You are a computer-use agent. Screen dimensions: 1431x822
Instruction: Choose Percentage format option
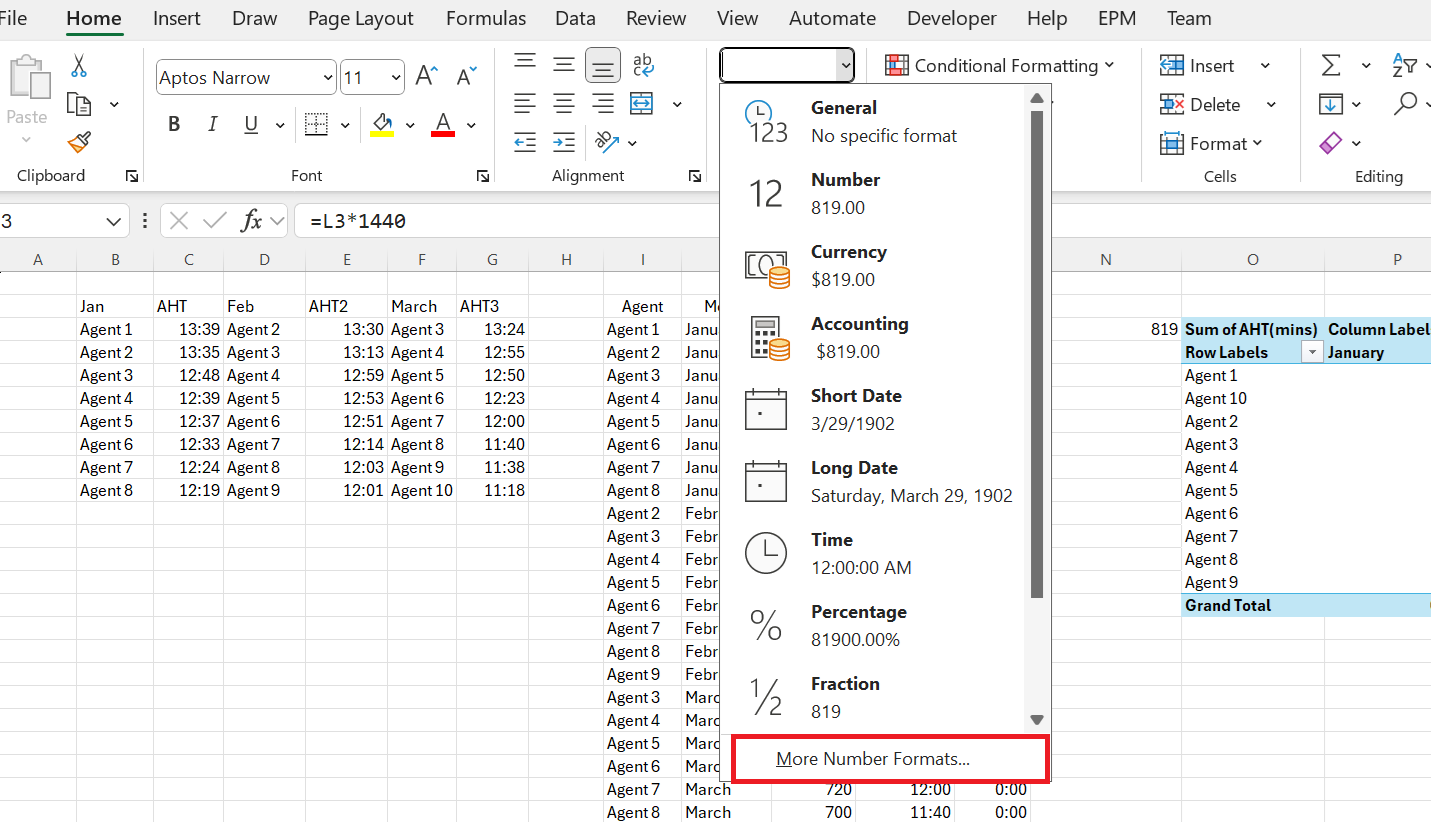coord(872,625)
